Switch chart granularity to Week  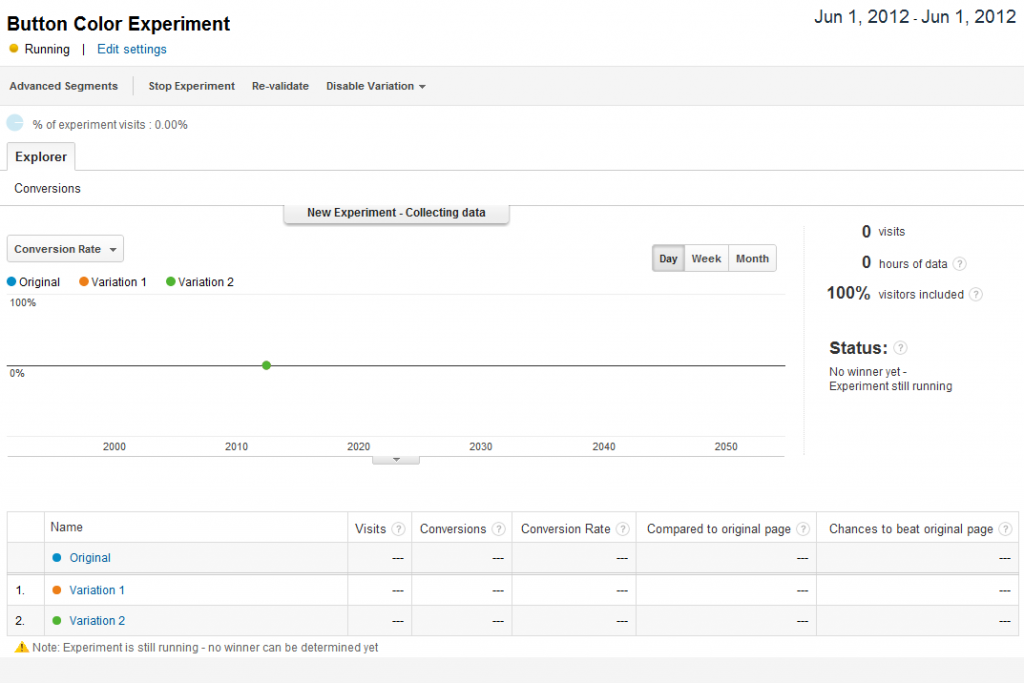click(707, 259)
